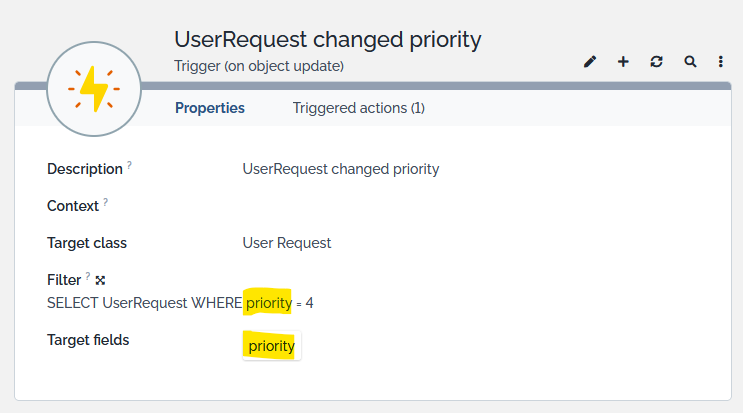Open the Triggered actions (1) tab

click(359, 108)
